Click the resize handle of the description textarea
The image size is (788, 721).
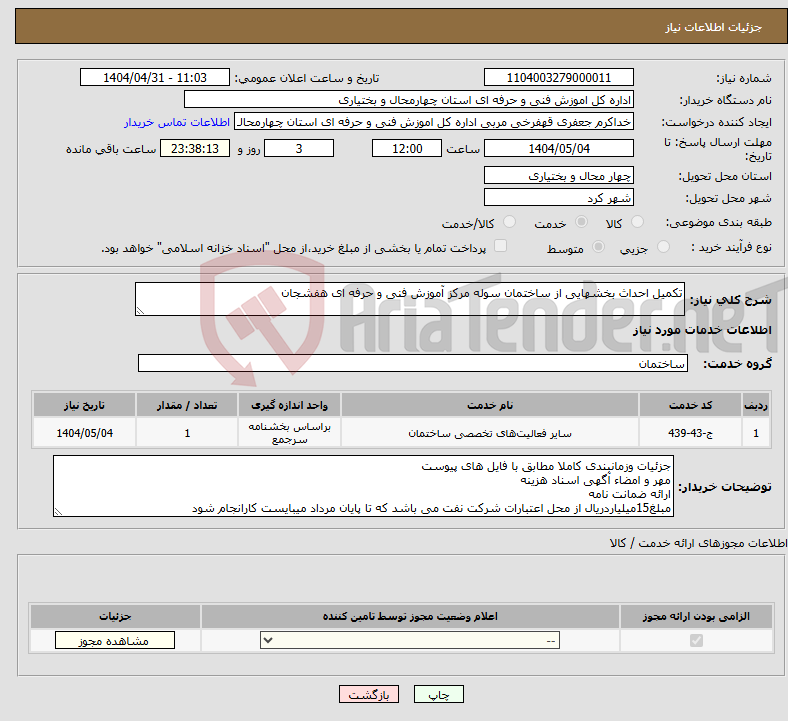tap(140, 311)
